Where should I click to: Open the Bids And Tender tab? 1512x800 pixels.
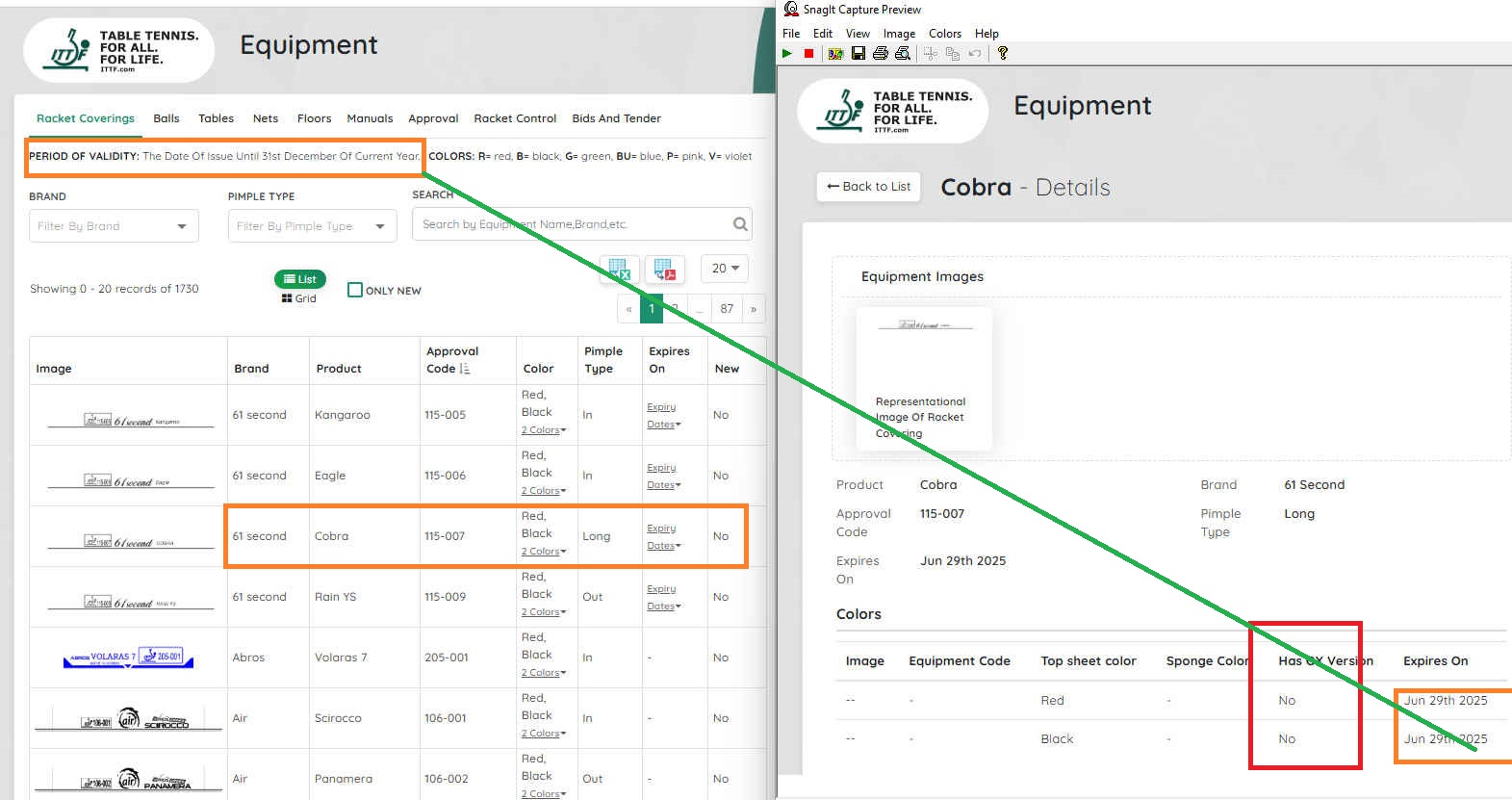pos(616,118)
